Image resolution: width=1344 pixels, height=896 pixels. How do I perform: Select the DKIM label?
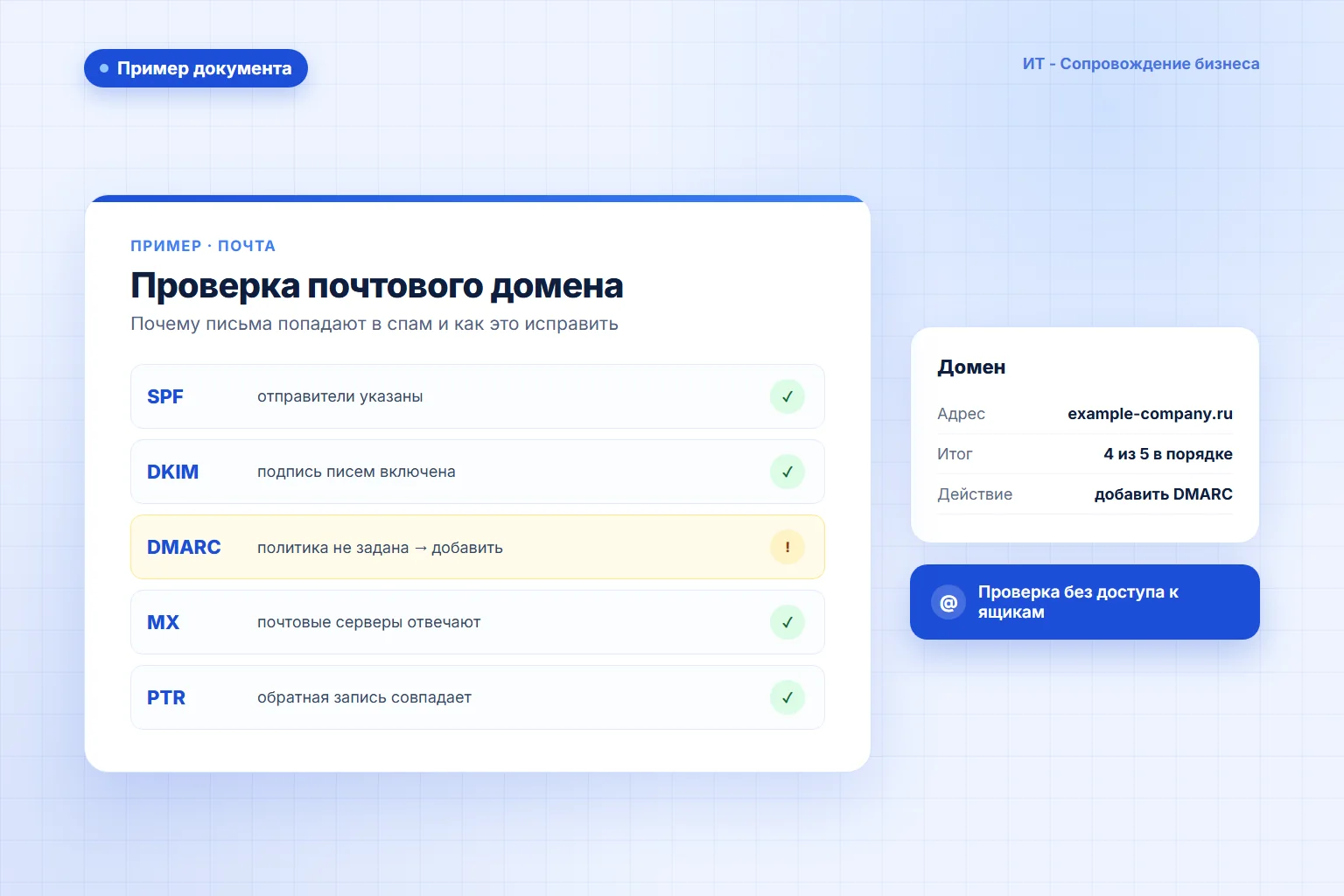tap(172, 472)
